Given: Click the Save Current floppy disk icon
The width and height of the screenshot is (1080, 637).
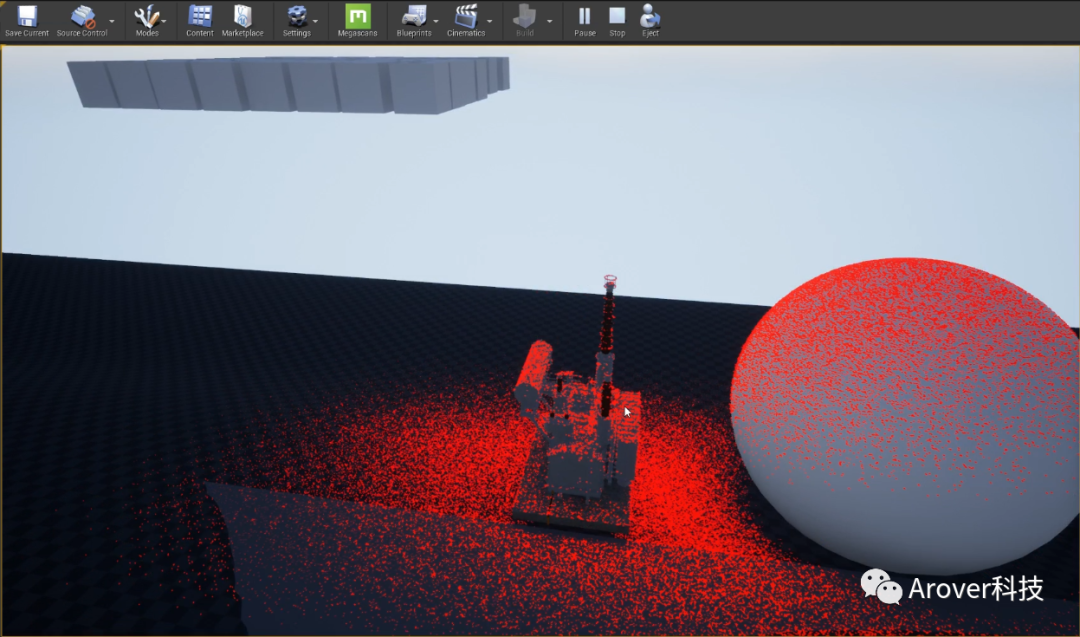Looking at the screenshot, I should click(27, 16).
